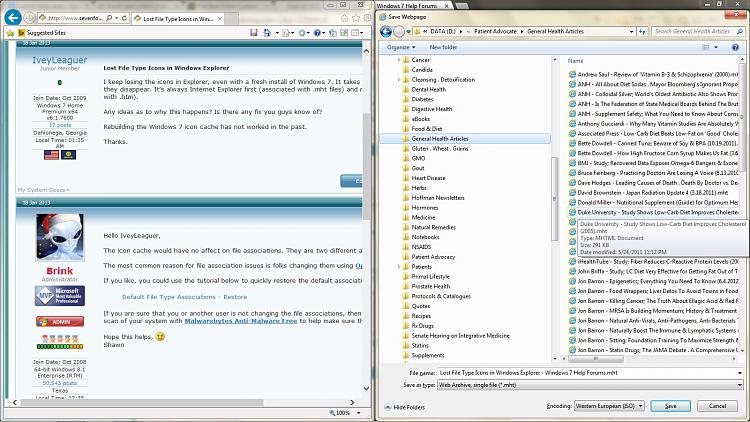Open the Malwarebytes Anti-Malware Free link
The width and height of the screenshot is (750, 422).
pos(241,321)
